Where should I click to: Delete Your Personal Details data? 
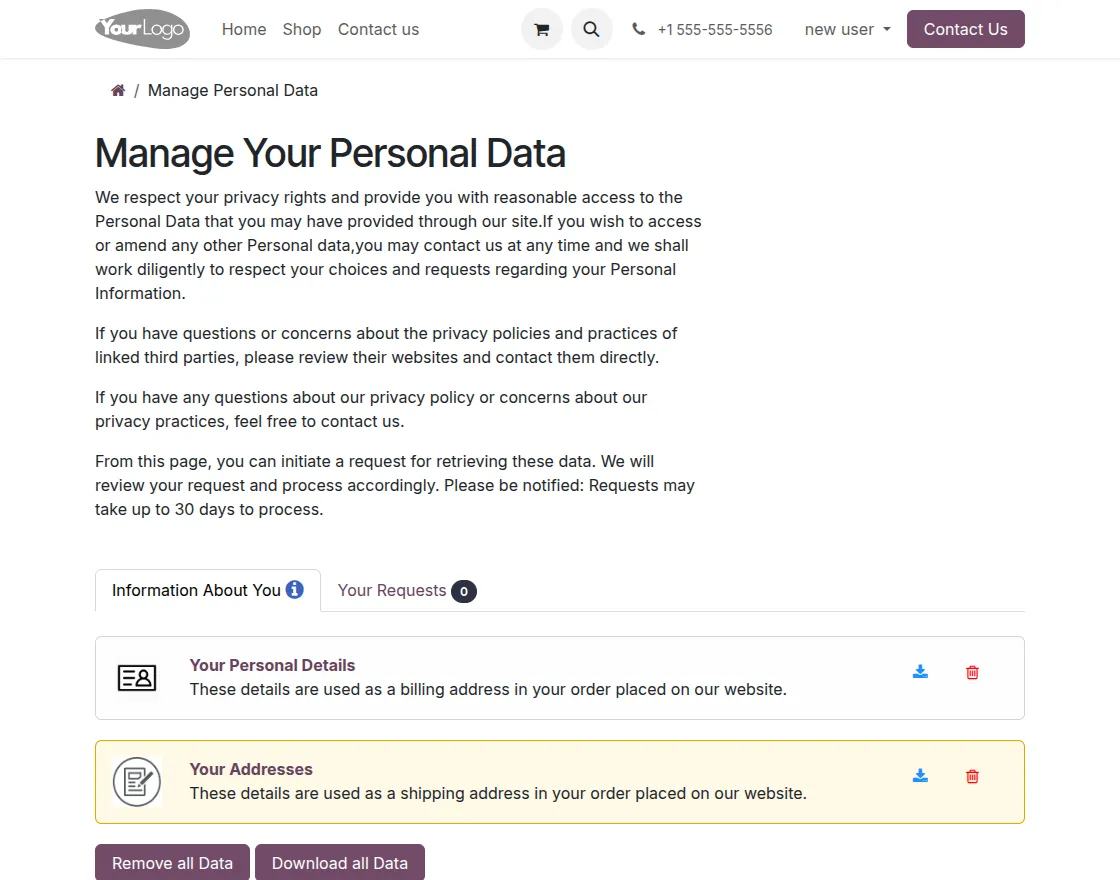(x=971, y=672)
